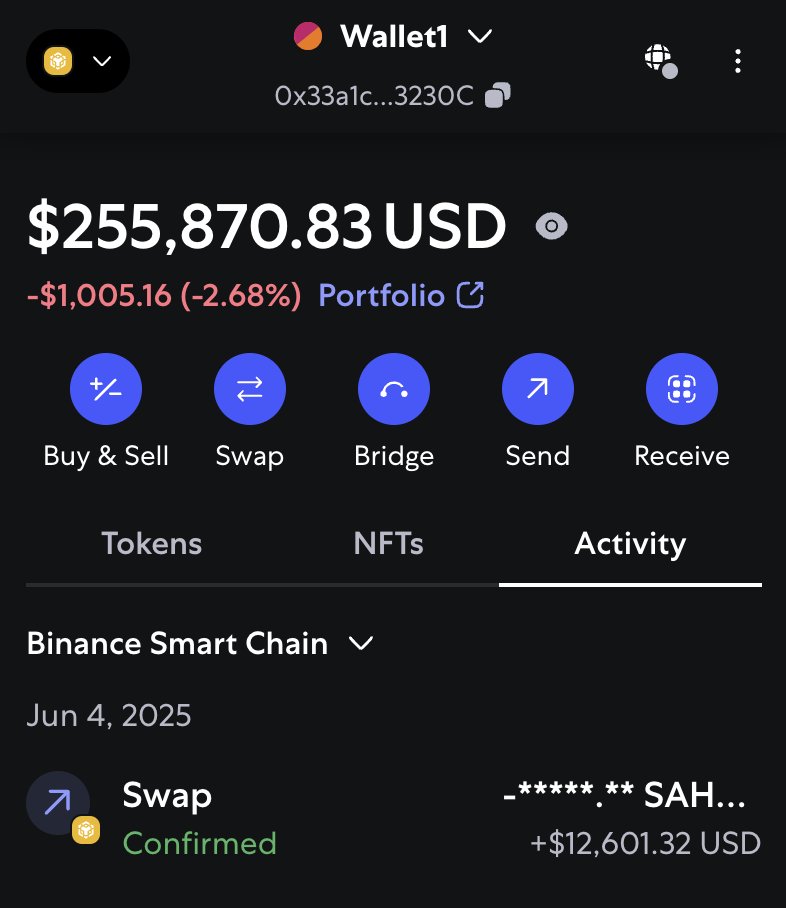Open the Bridge action icon
This screenshot has width=786, height=908.
[x=394, y=390]
